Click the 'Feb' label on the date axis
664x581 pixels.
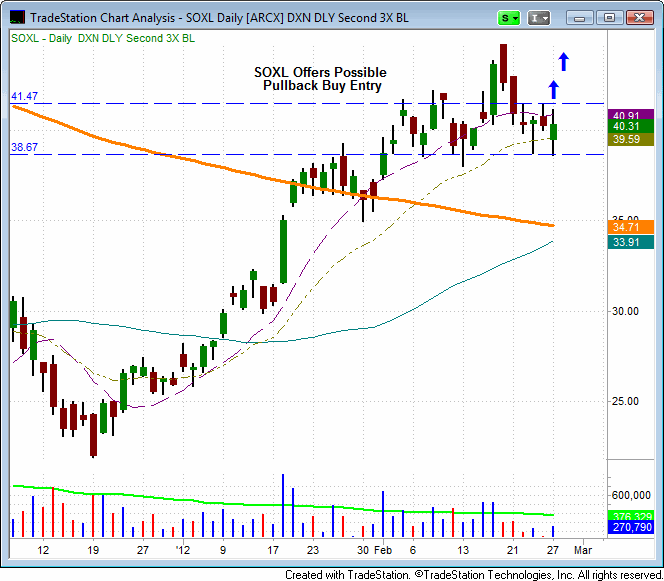383,550
